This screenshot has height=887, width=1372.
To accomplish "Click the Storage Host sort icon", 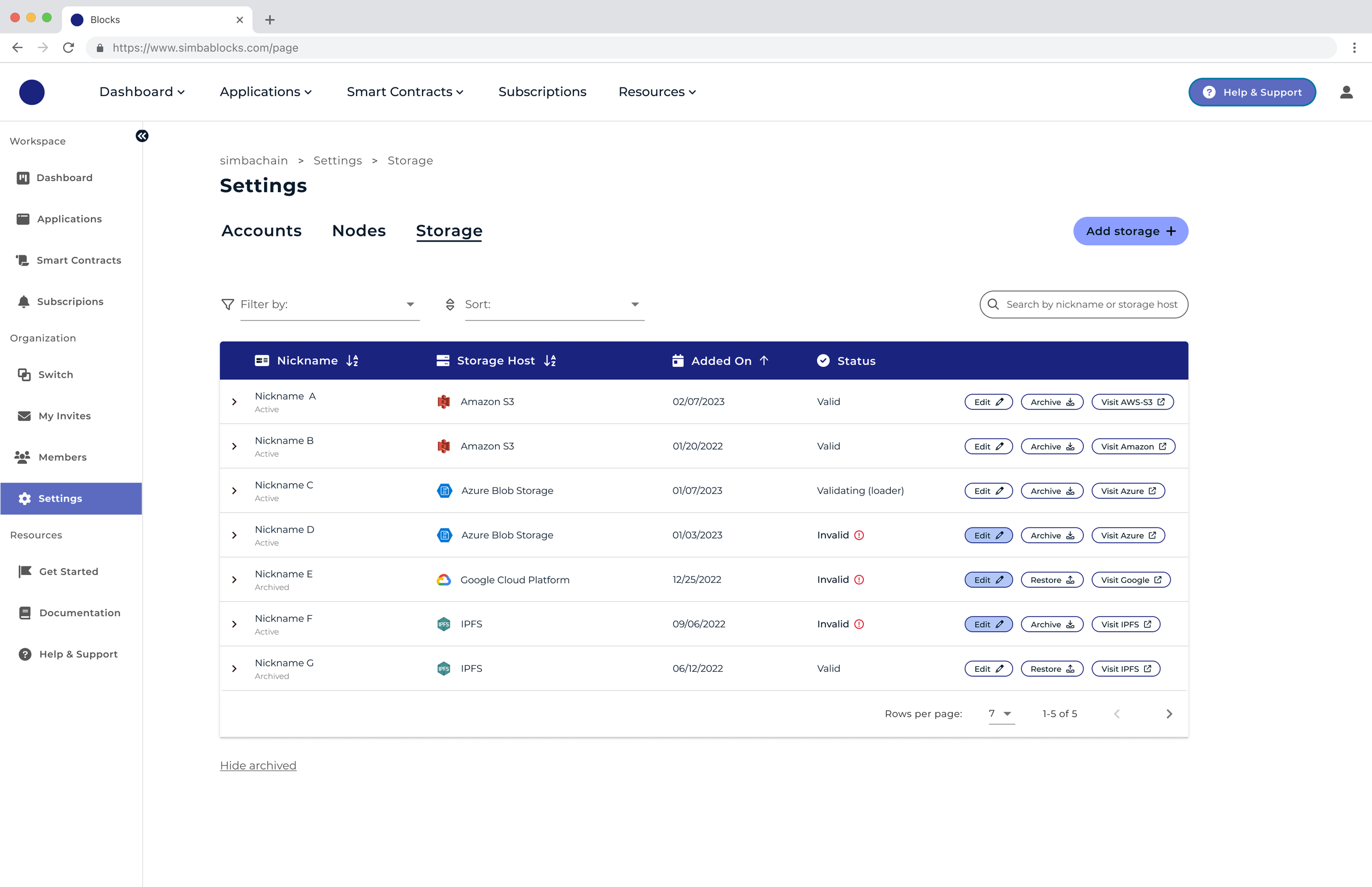I will click(550, 361).
